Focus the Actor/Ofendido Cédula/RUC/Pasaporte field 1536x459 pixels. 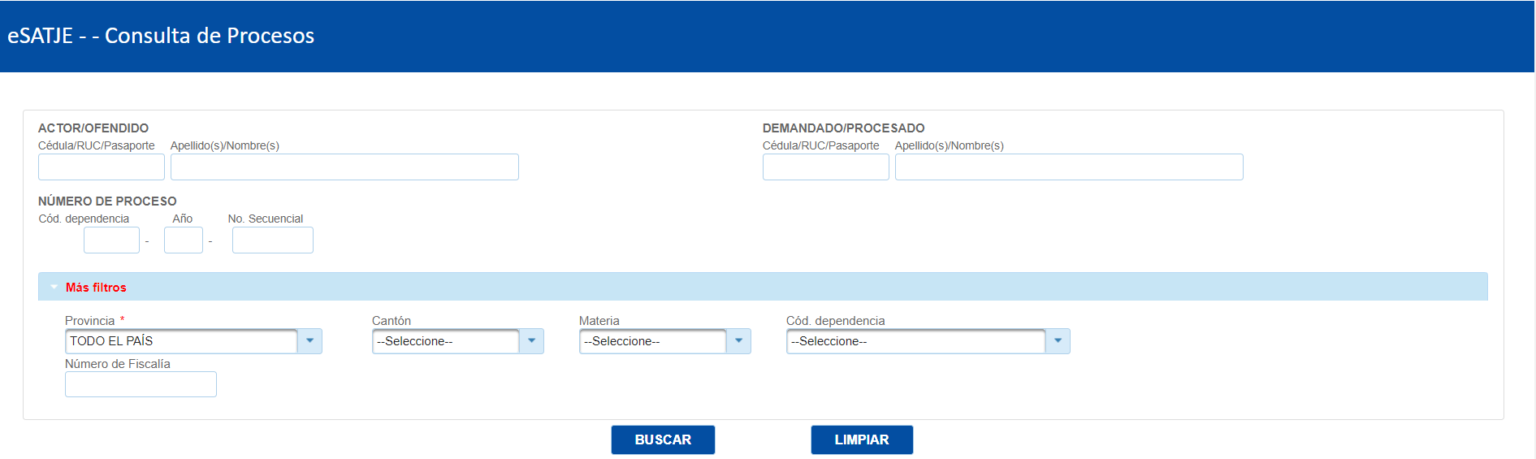101,167
